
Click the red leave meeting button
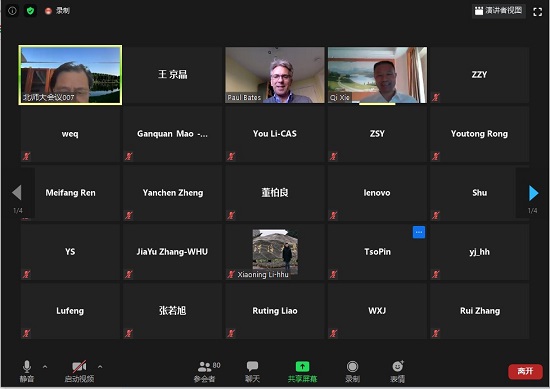click(525, 371)
